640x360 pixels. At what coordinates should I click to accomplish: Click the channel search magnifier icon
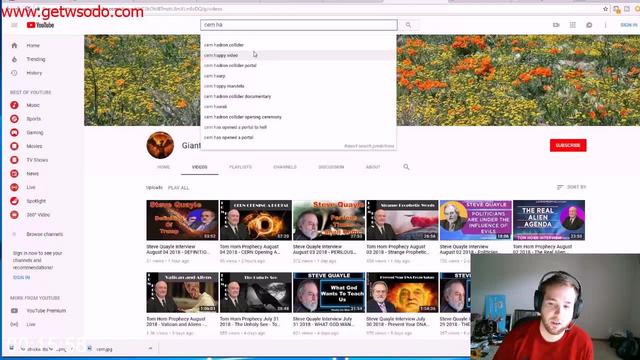[x=406, y=167]
